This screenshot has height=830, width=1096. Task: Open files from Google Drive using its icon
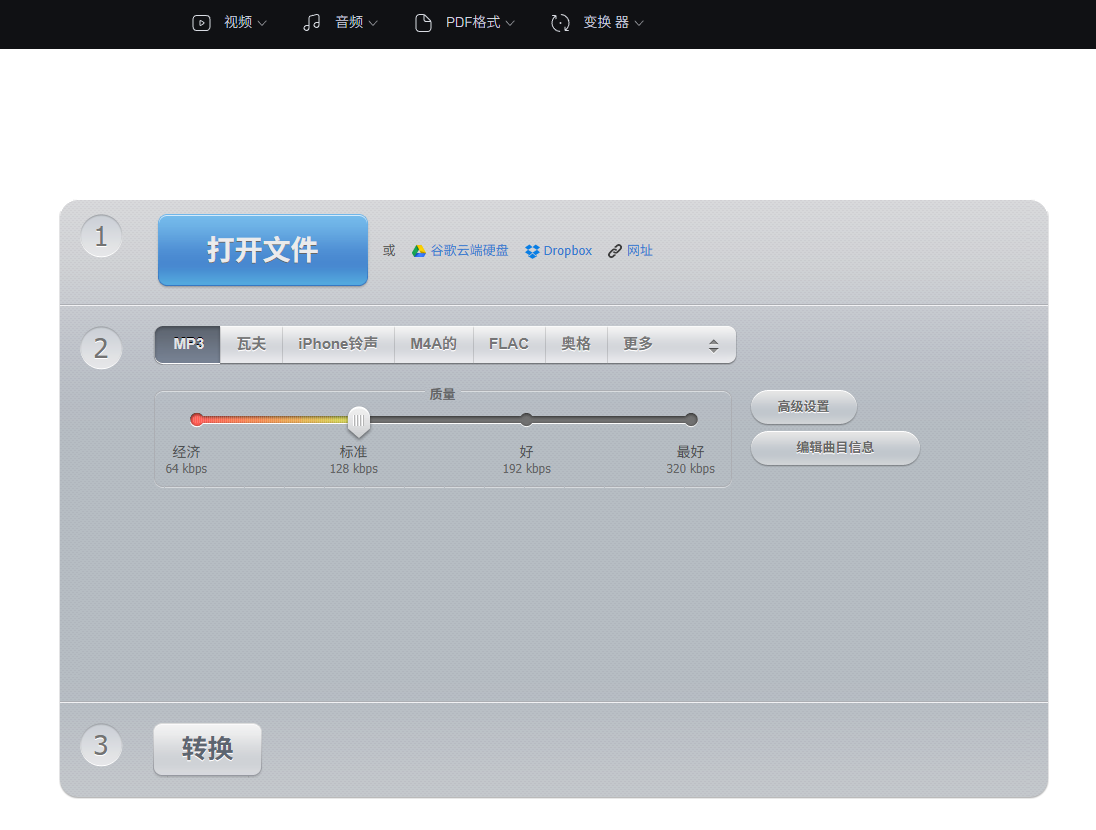(x=420, y=250)
